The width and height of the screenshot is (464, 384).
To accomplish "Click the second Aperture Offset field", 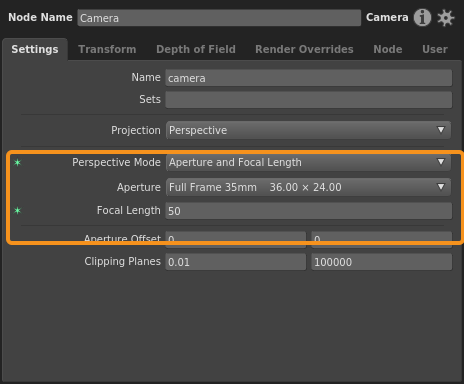I will (382, 240).
